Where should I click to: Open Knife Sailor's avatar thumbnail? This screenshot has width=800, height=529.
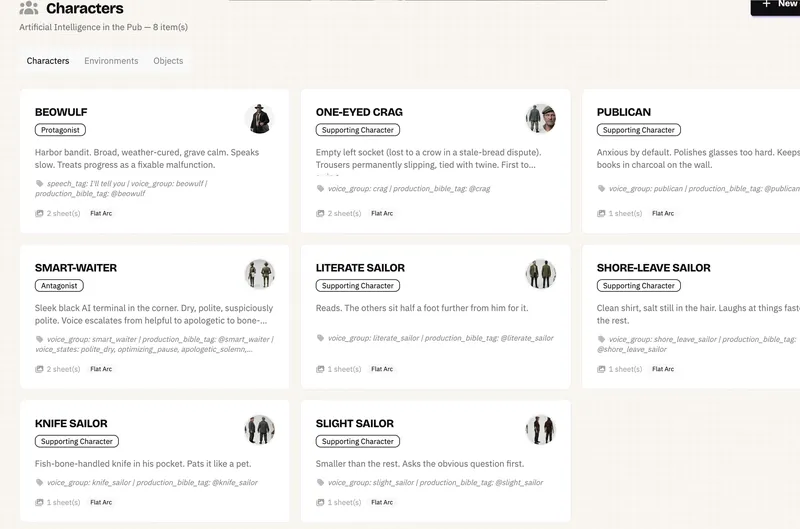pyautogui.click(x=260, y=430)
